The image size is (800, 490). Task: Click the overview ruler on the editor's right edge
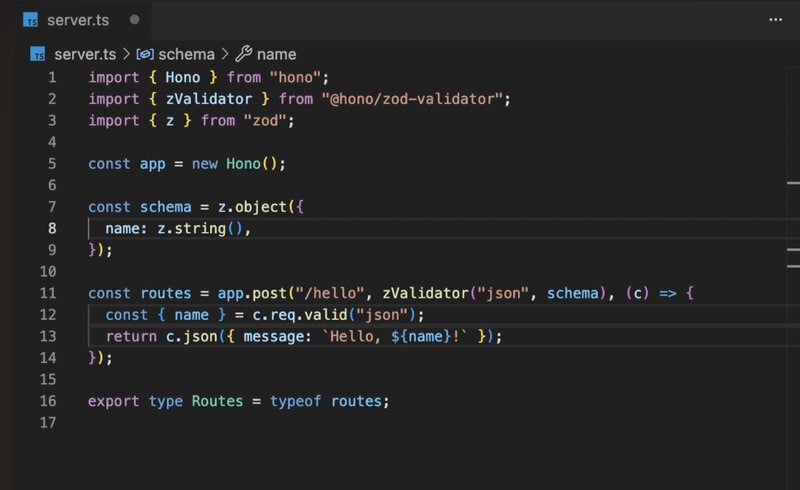coord(793,276)
